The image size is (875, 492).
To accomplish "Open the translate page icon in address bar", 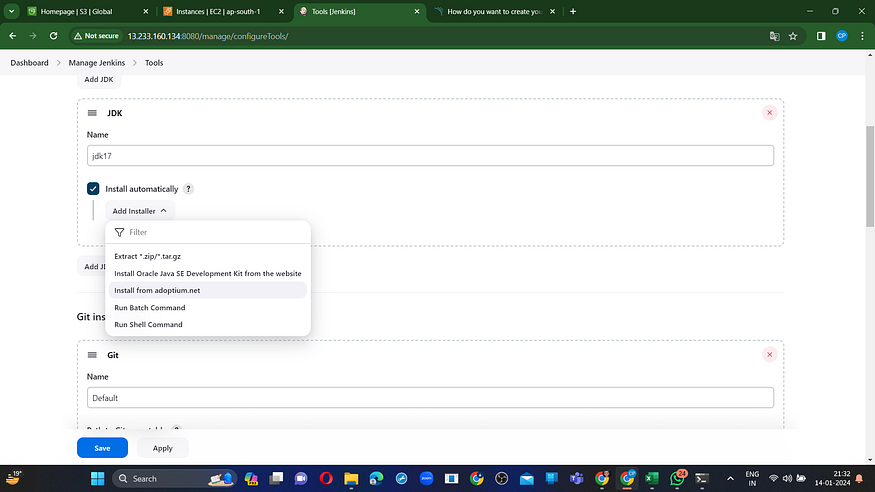I will pyautogui.click(x=775, y=36).
